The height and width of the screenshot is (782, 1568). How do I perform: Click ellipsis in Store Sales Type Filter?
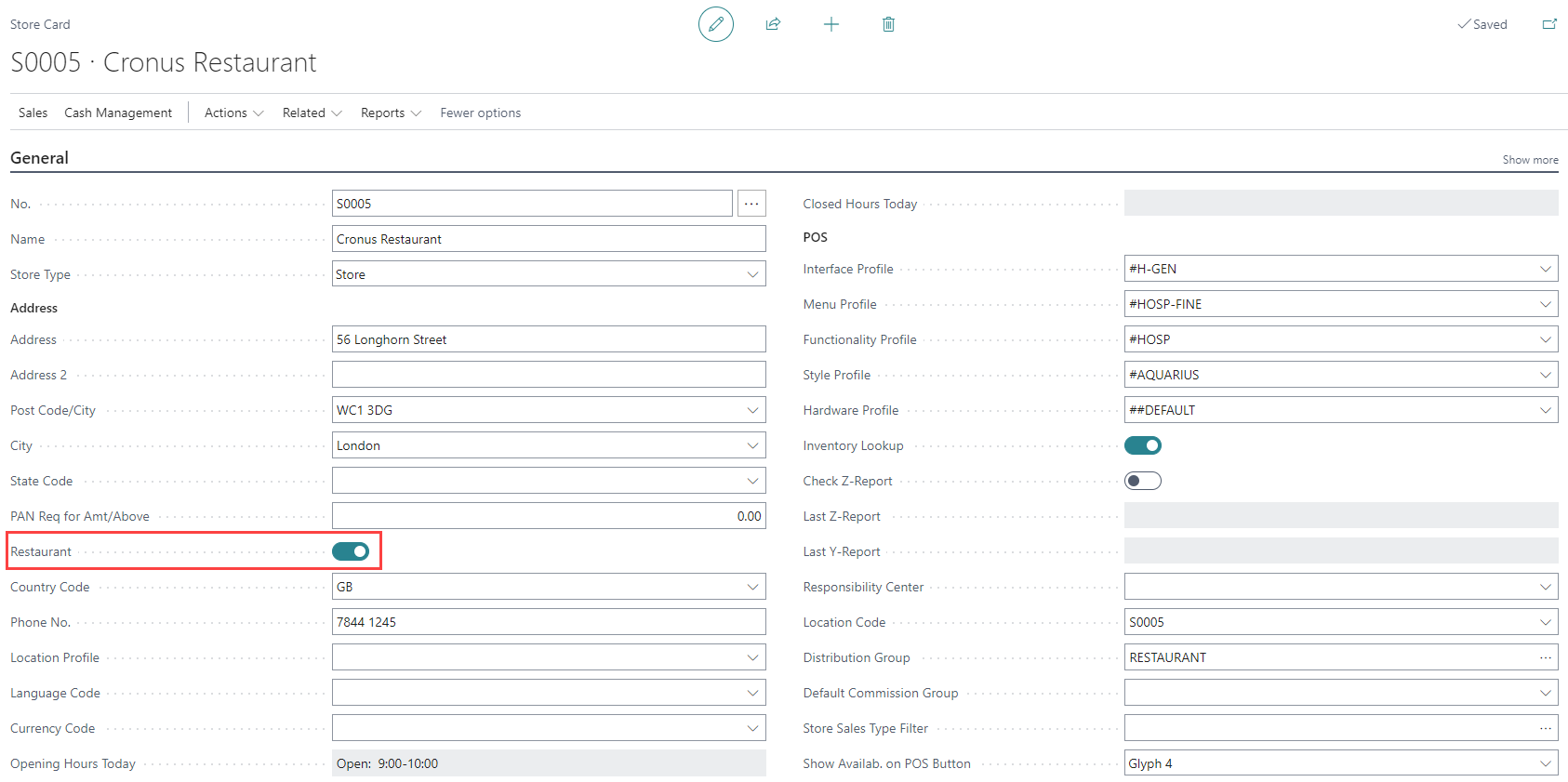click(x=1545, y=728)
